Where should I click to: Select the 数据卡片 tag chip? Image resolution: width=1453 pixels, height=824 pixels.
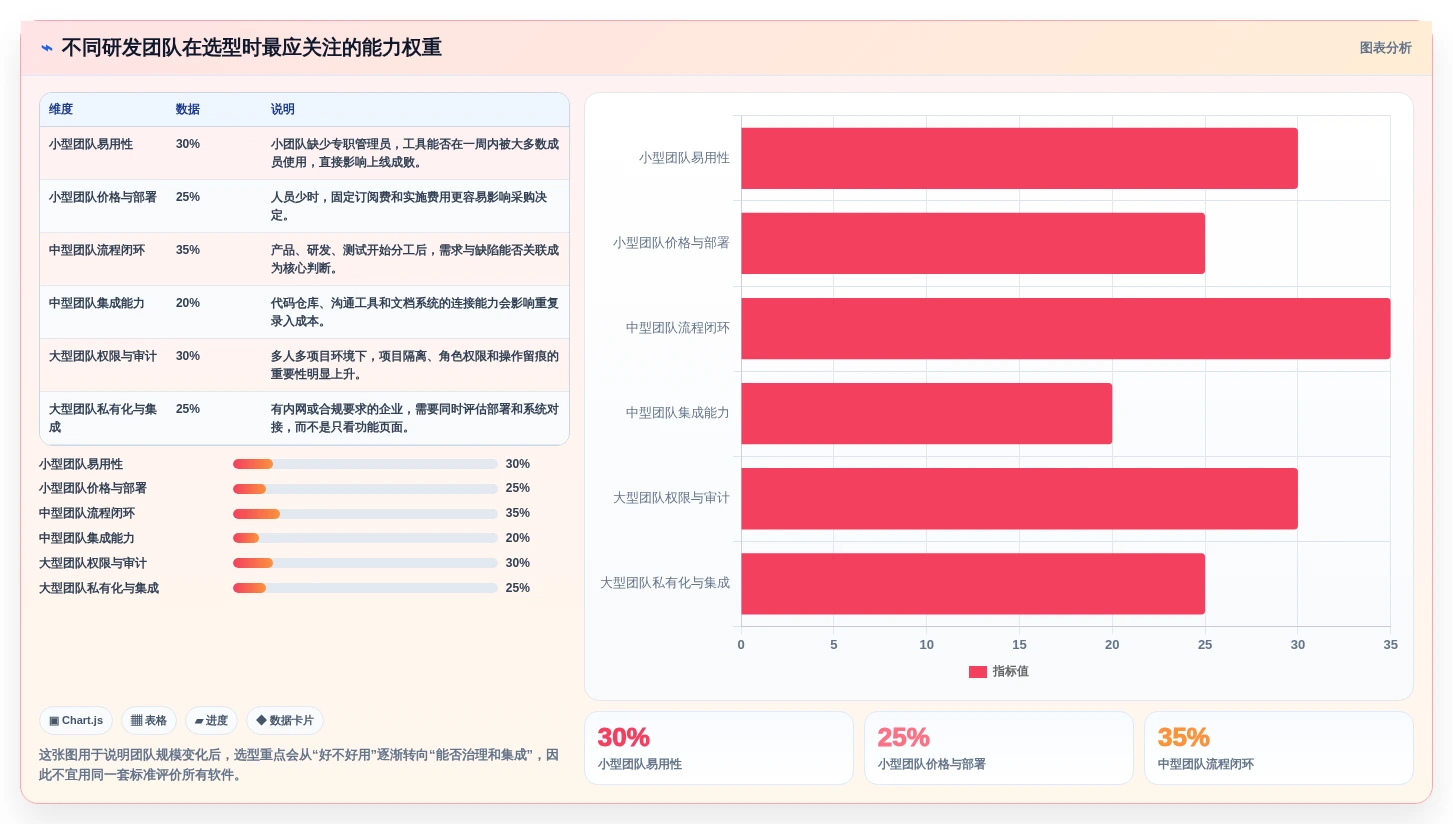(x=285, y=720)
